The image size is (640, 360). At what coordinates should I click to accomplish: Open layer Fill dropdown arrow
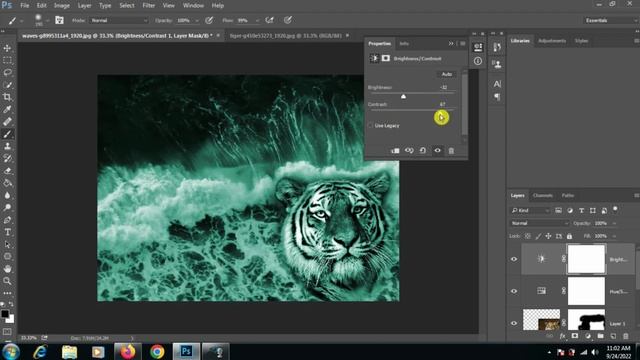[x=614, y=236]
